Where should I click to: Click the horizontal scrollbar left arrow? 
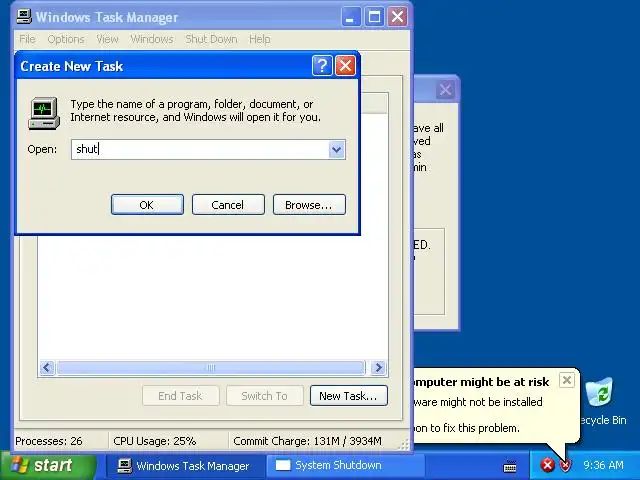coord(47,367)
